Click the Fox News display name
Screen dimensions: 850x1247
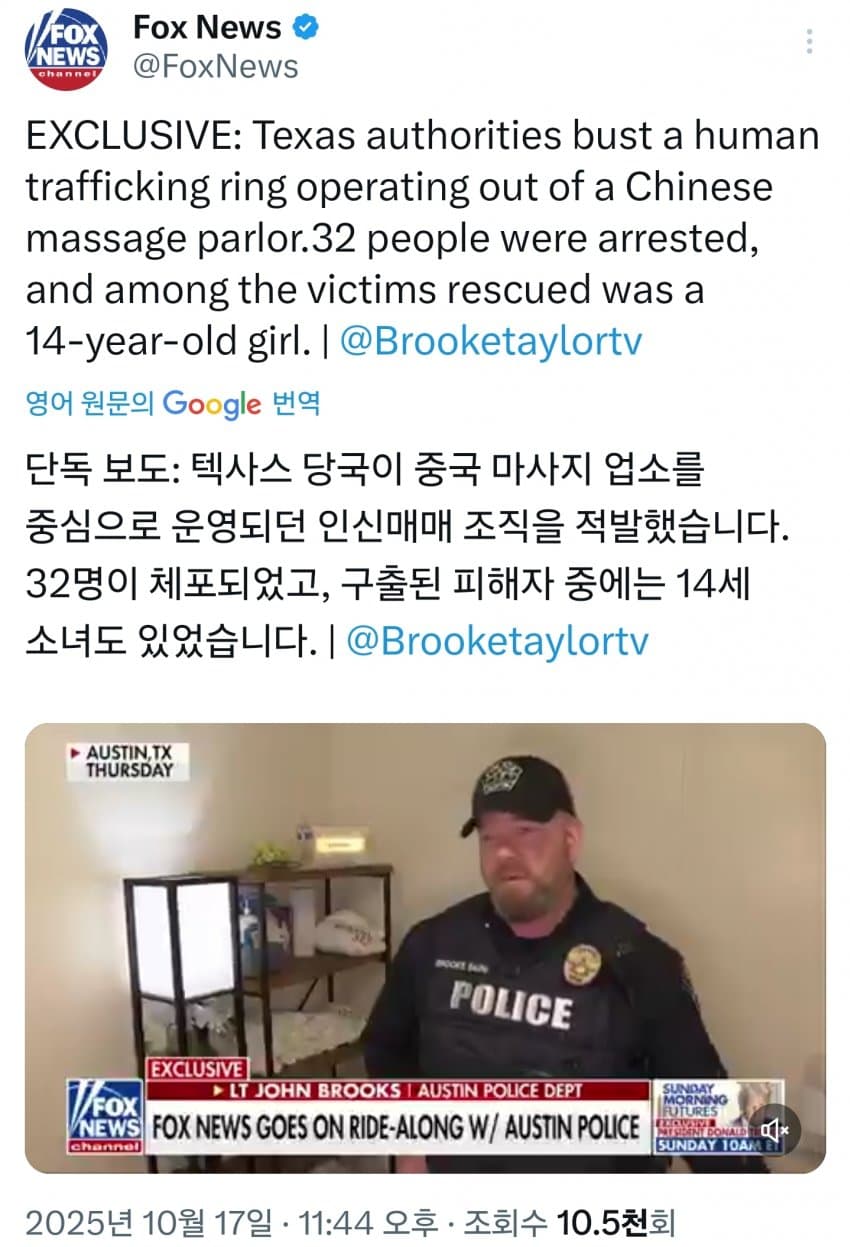pos(208,28)
